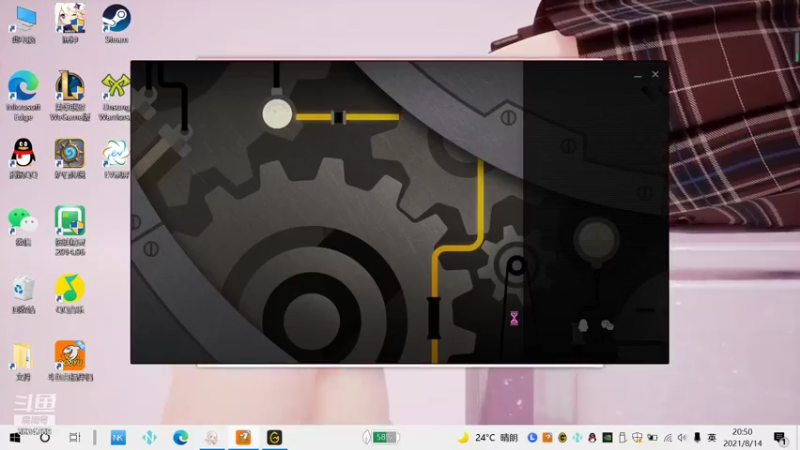Screen dimensions: 800x450
Task: Open the speaker volume tray icon
Action: point(682,438)
